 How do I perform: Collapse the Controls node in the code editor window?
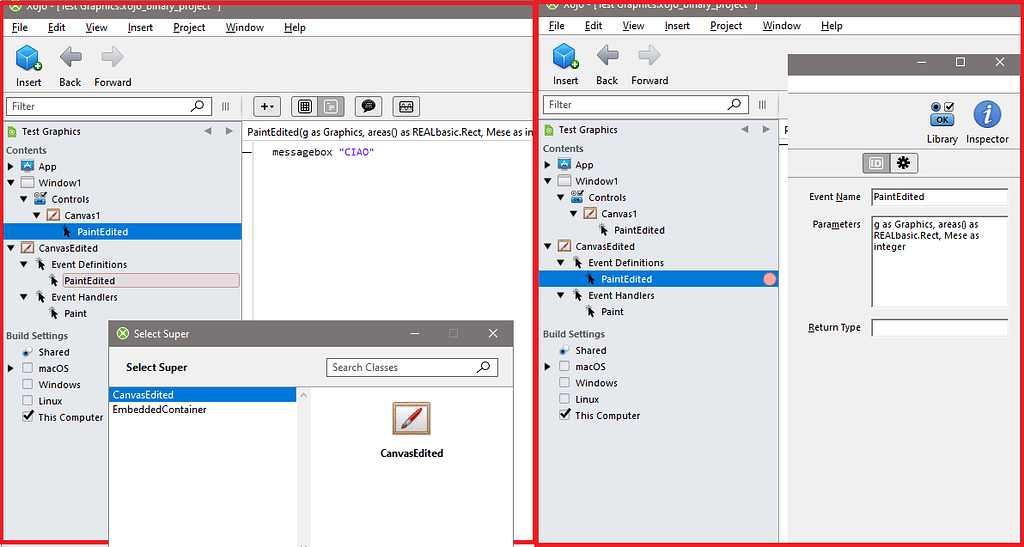coord(24,199)
